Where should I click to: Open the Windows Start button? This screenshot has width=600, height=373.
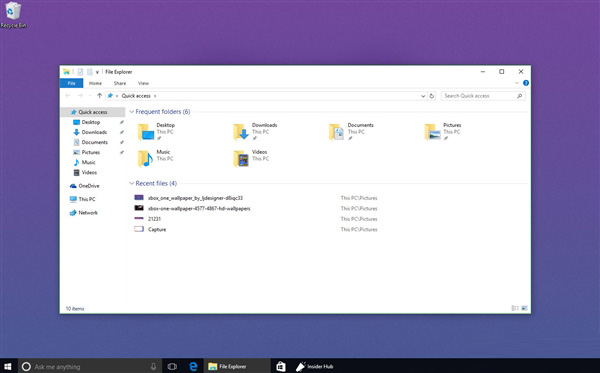pos(8,366)
